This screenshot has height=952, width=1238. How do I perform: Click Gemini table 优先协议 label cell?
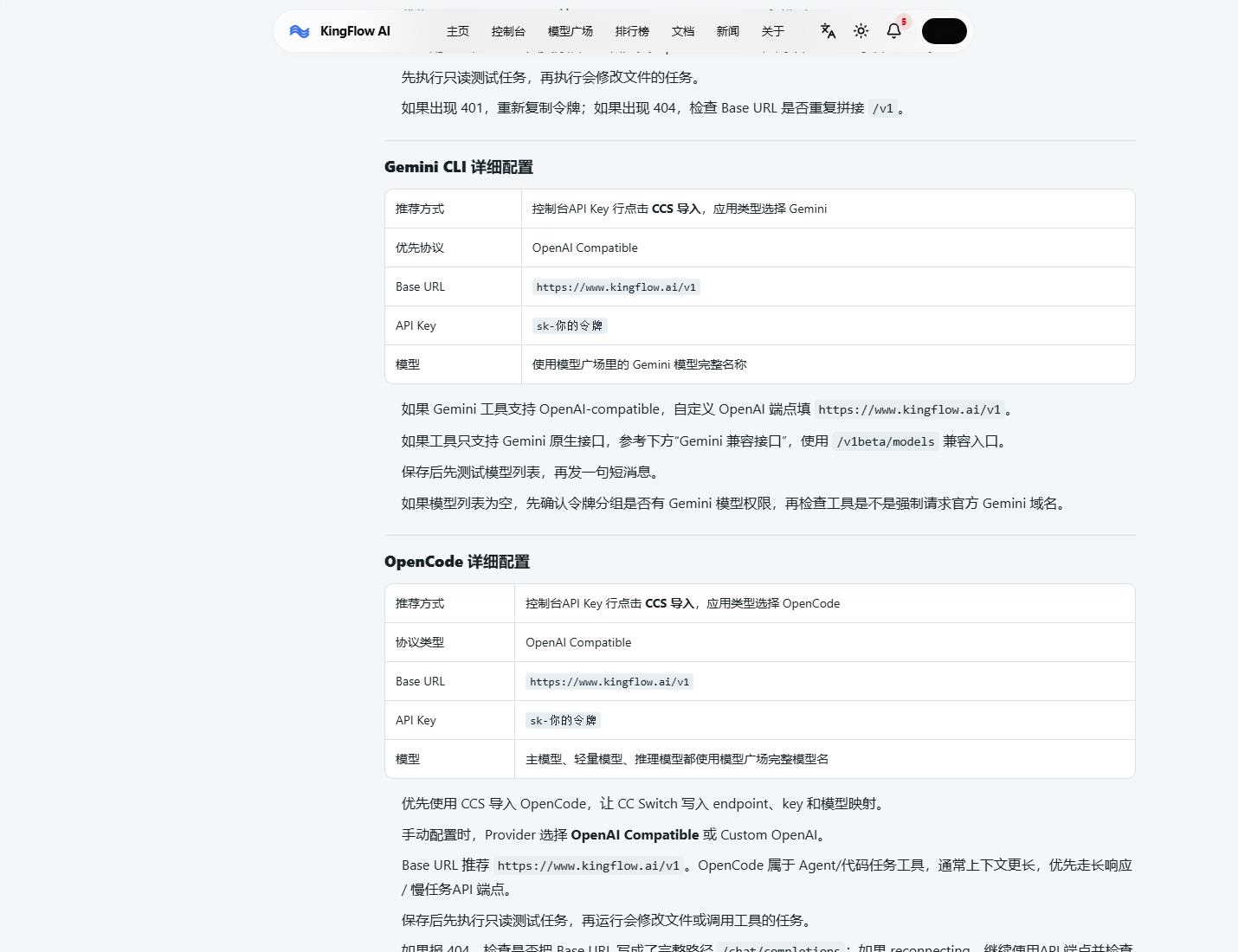454,248
